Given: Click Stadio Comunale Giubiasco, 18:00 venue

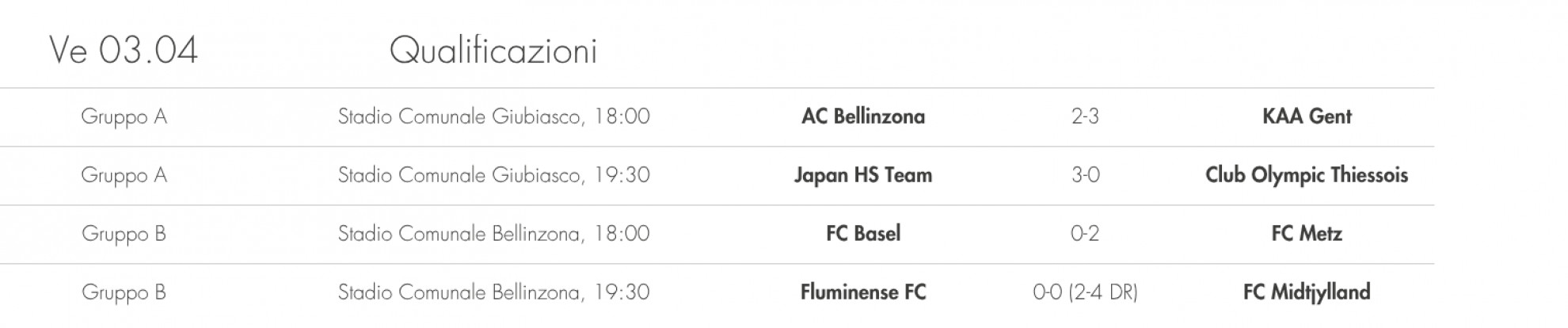Looking at the screenshot, I should (493, 116).
